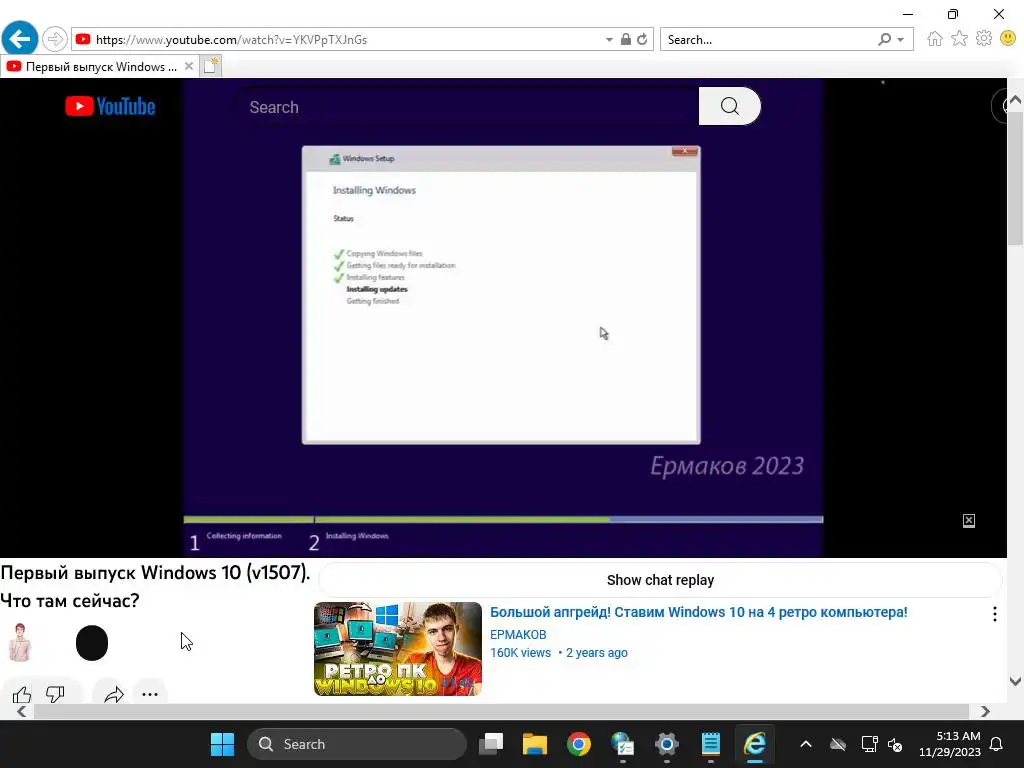Click the taskbar Search box
The image size is (1024, 768).
[x=357, y=744]
